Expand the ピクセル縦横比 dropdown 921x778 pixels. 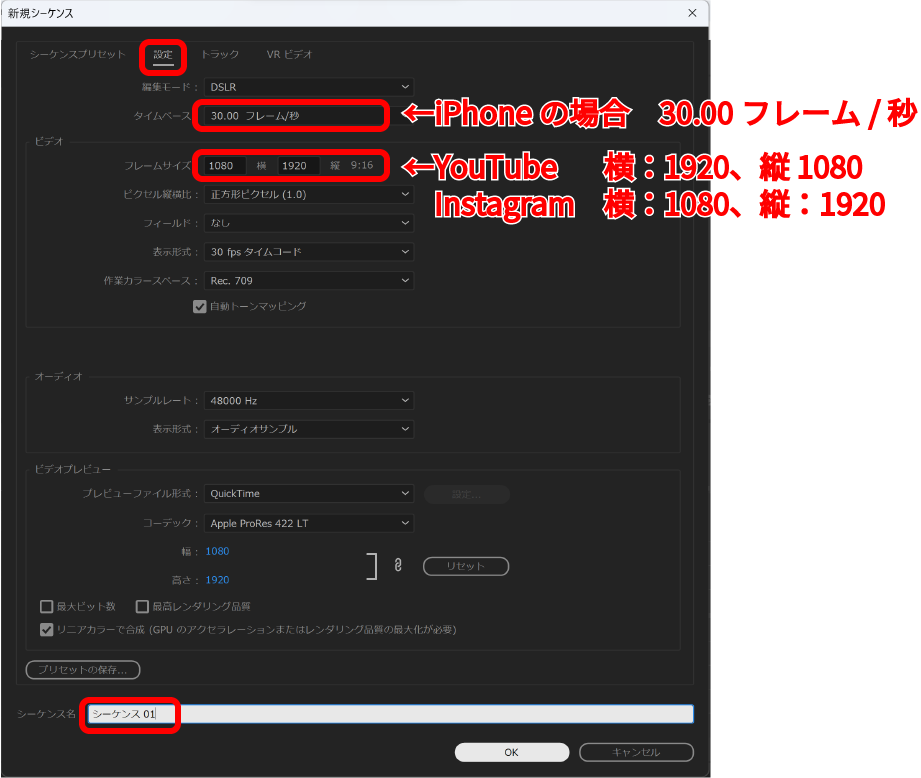[308, 194]
